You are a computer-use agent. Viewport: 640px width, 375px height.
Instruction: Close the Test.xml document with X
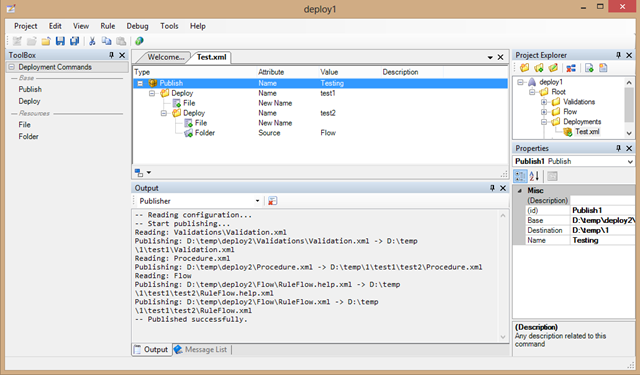coord(500,58)
